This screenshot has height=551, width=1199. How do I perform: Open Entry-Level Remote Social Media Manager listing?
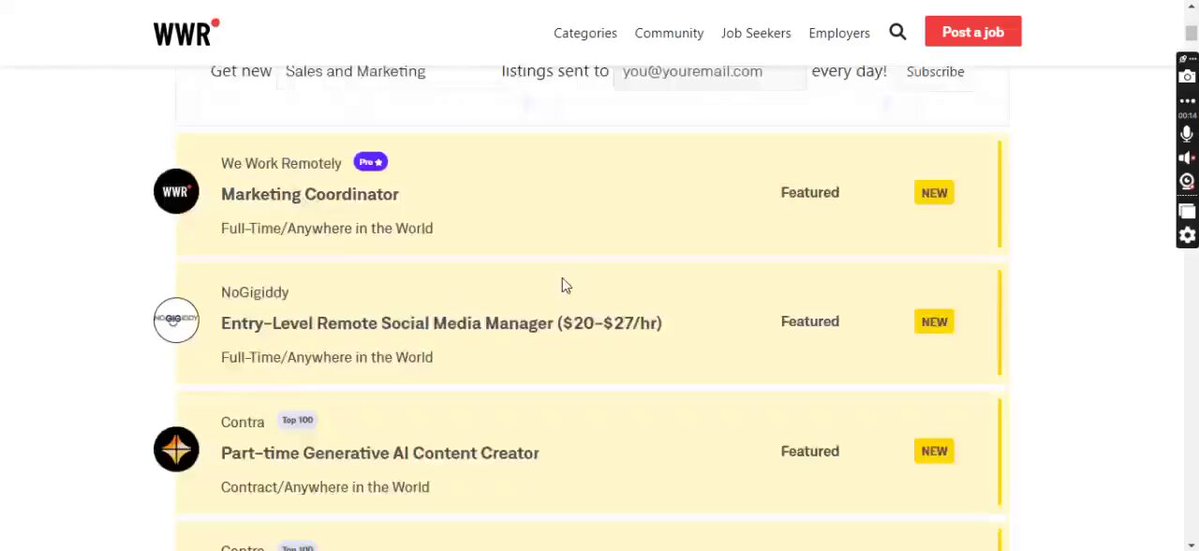coord(441,323)
